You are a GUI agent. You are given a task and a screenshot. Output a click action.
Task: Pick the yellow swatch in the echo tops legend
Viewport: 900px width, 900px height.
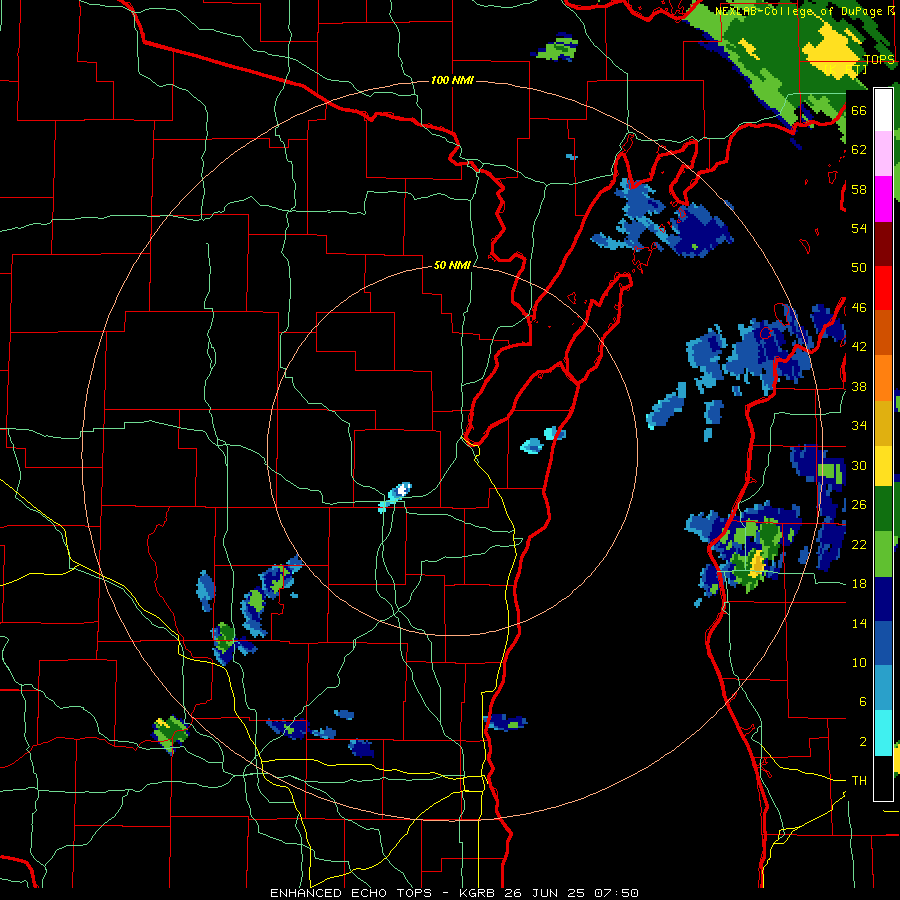point(883,465)
